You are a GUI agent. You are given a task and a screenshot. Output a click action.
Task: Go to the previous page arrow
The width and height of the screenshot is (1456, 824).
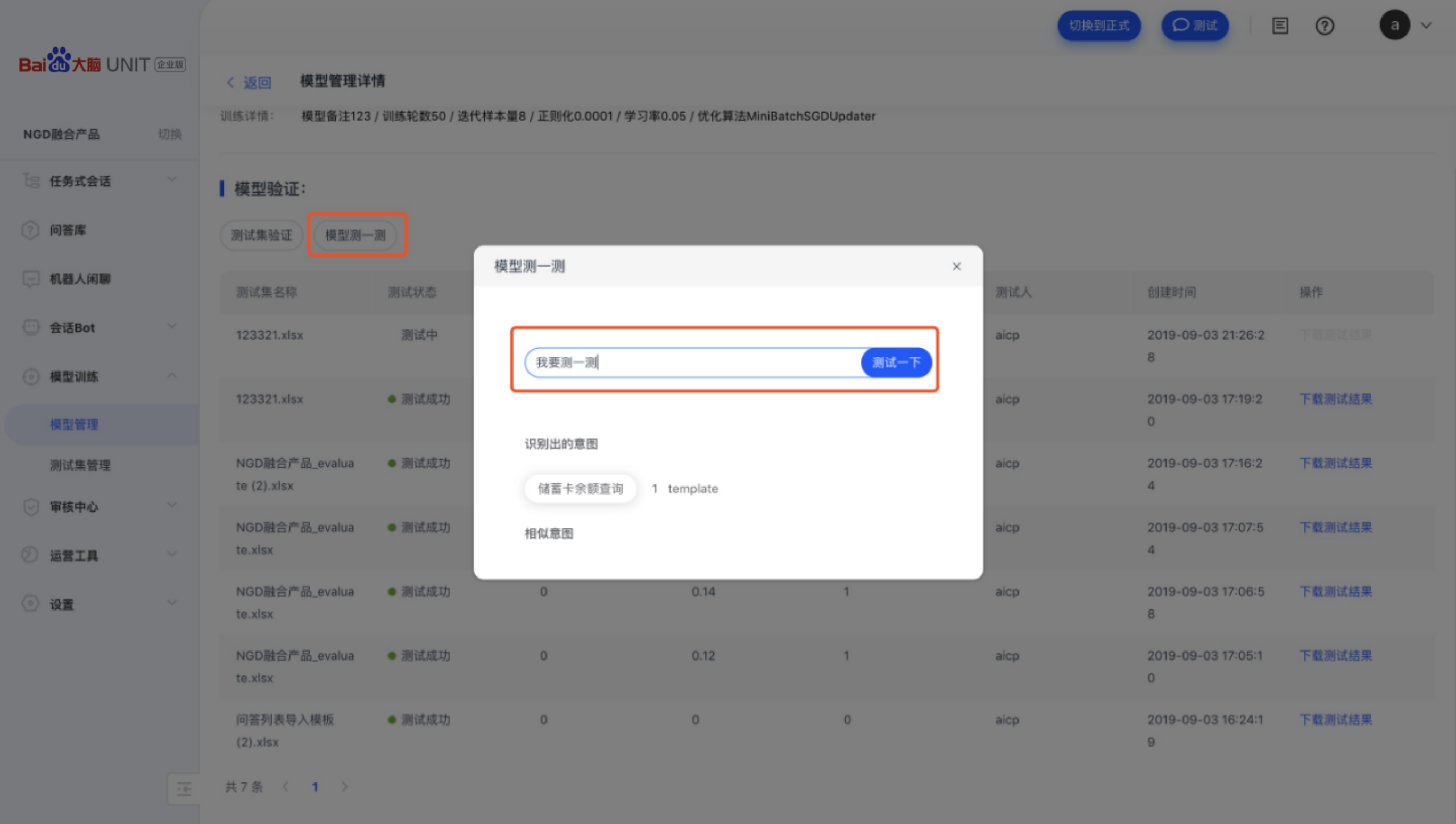286,787
